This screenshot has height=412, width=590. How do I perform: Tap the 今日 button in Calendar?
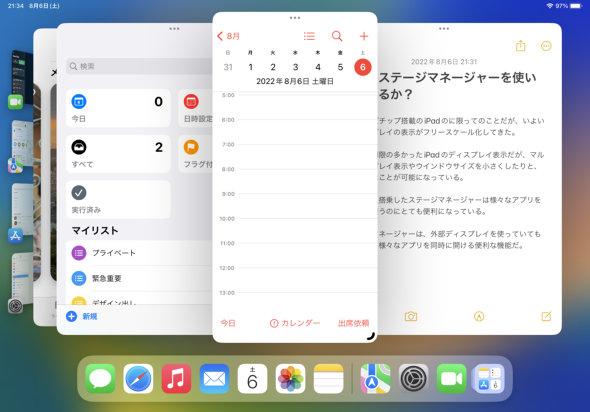[228, 323]
